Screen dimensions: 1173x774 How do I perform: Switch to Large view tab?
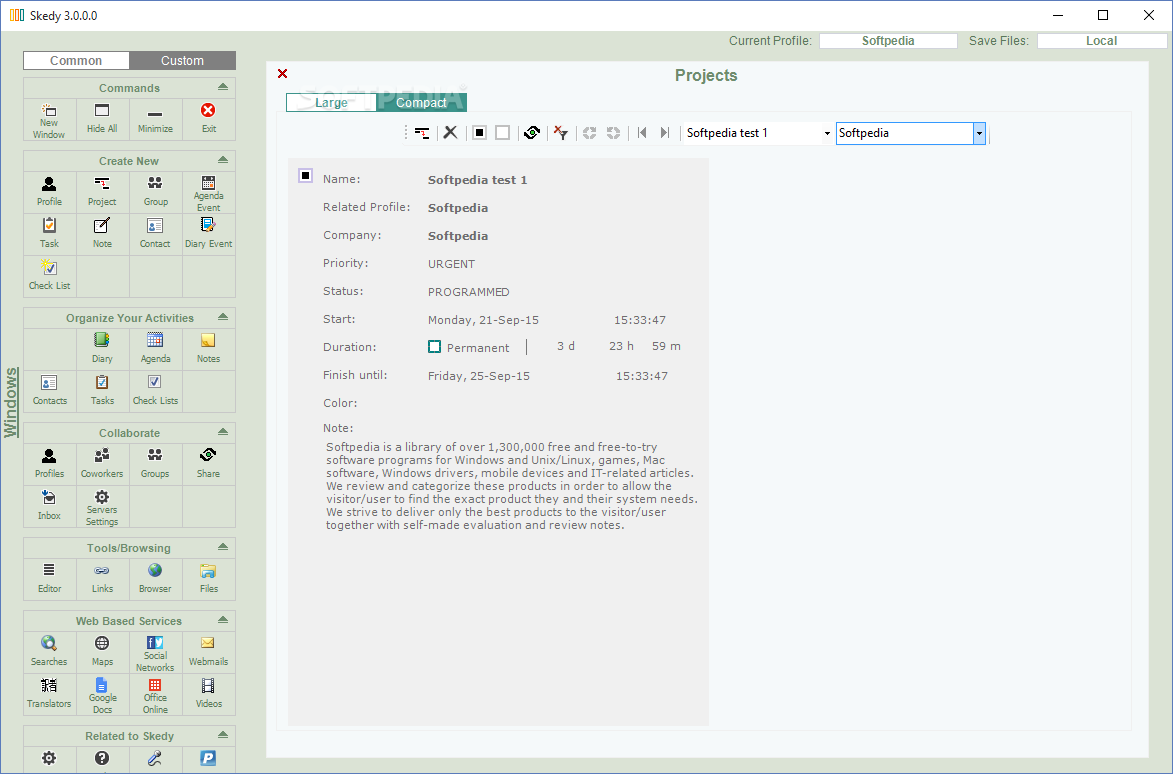(331, 102)
